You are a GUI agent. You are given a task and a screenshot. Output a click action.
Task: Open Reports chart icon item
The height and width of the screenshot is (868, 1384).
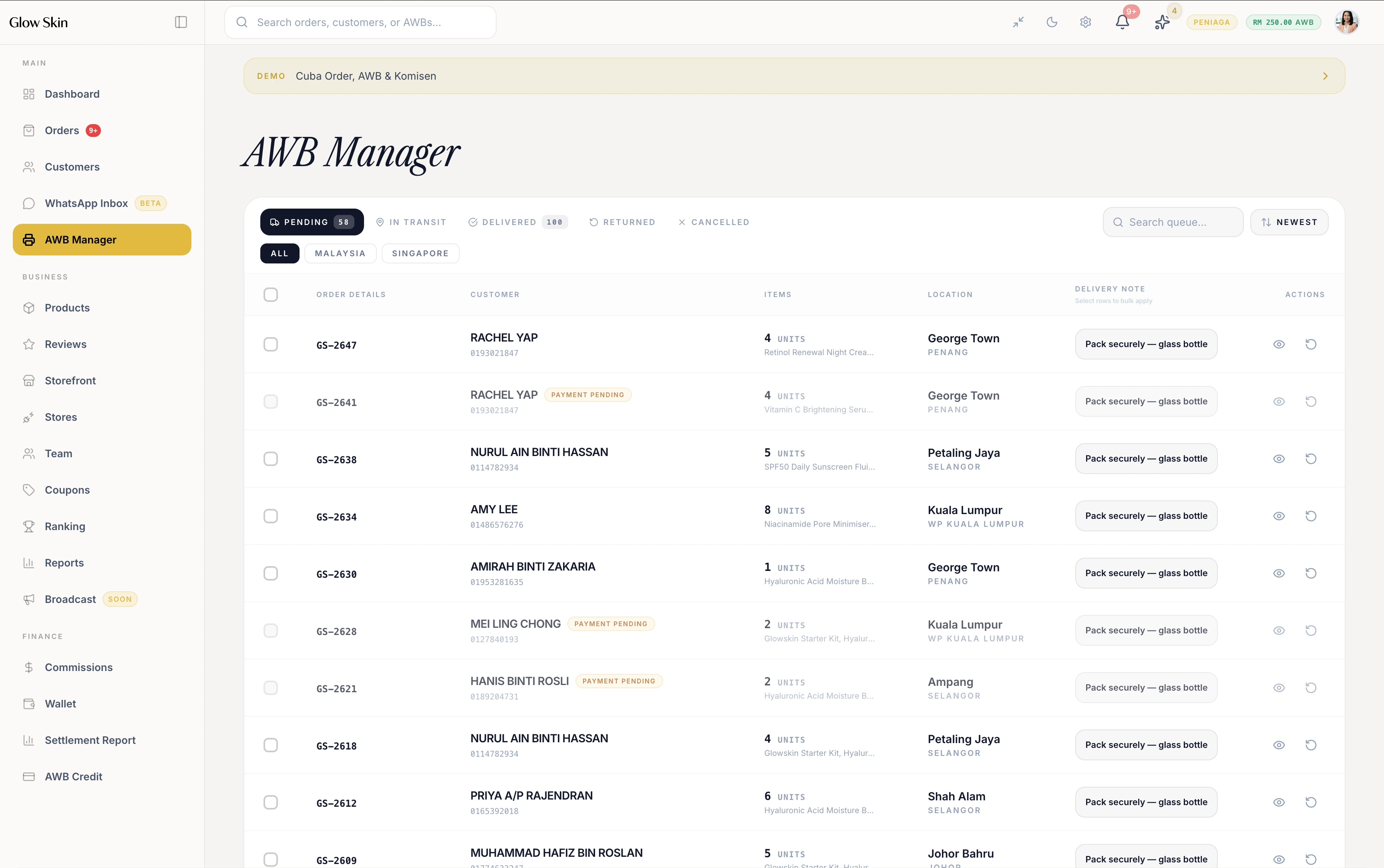tap(102, 563)
